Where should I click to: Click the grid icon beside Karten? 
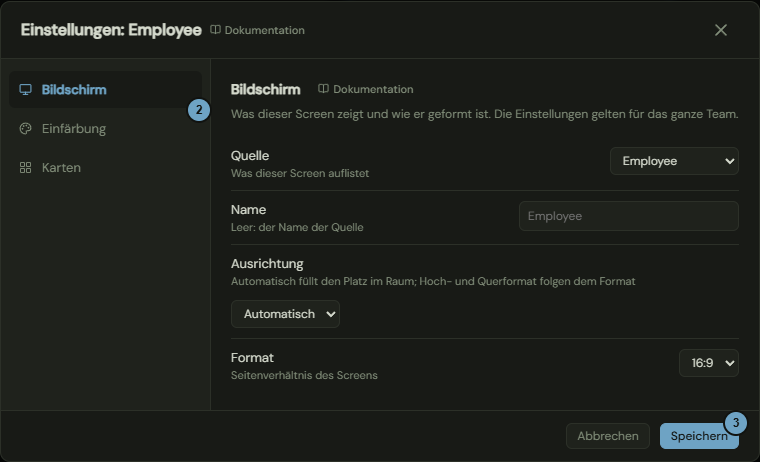(25, 167)
